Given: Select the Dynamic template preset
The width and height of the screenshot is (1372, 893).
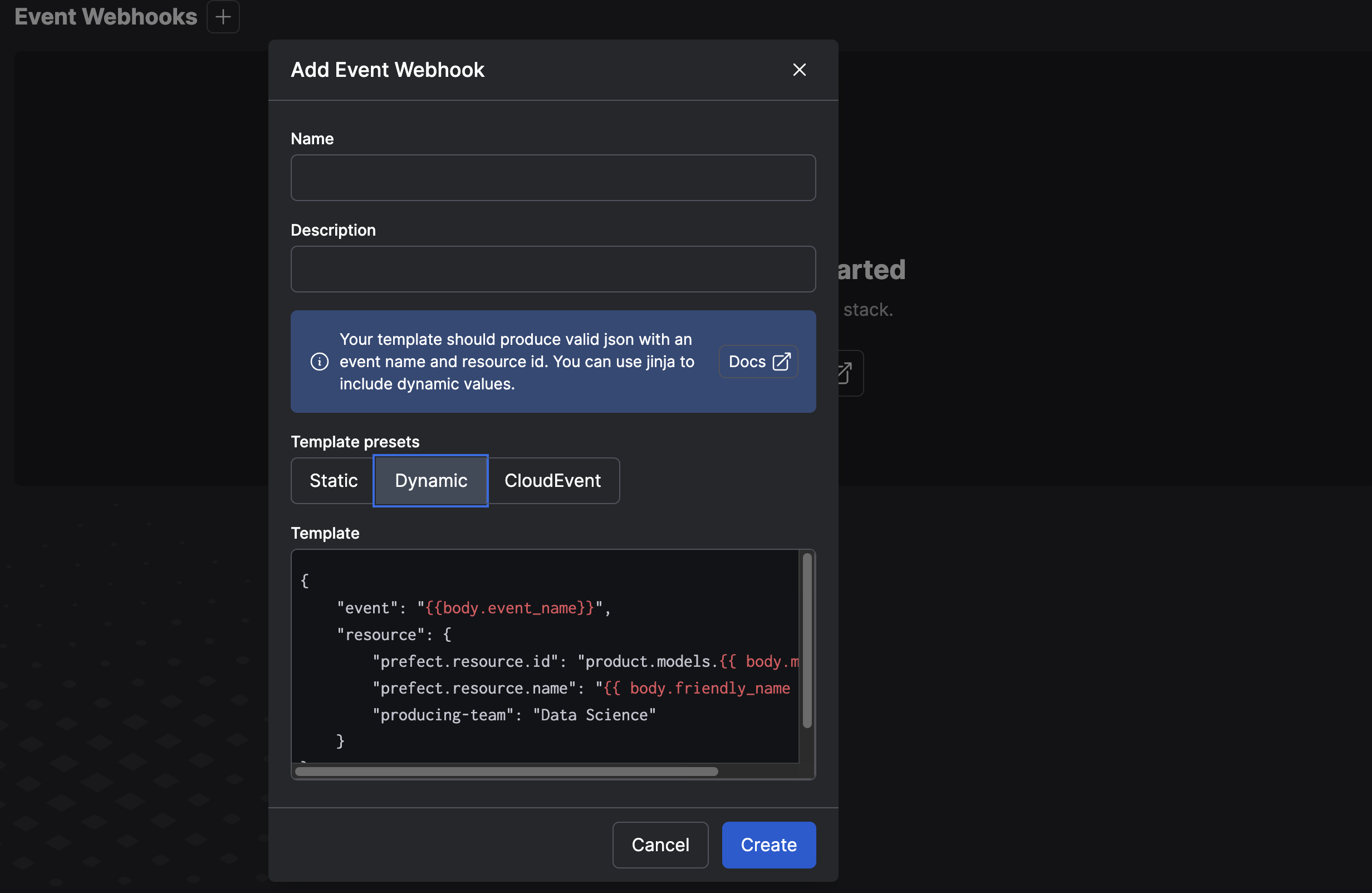Looking at the screenshot, I should click(x=430, y=480).
